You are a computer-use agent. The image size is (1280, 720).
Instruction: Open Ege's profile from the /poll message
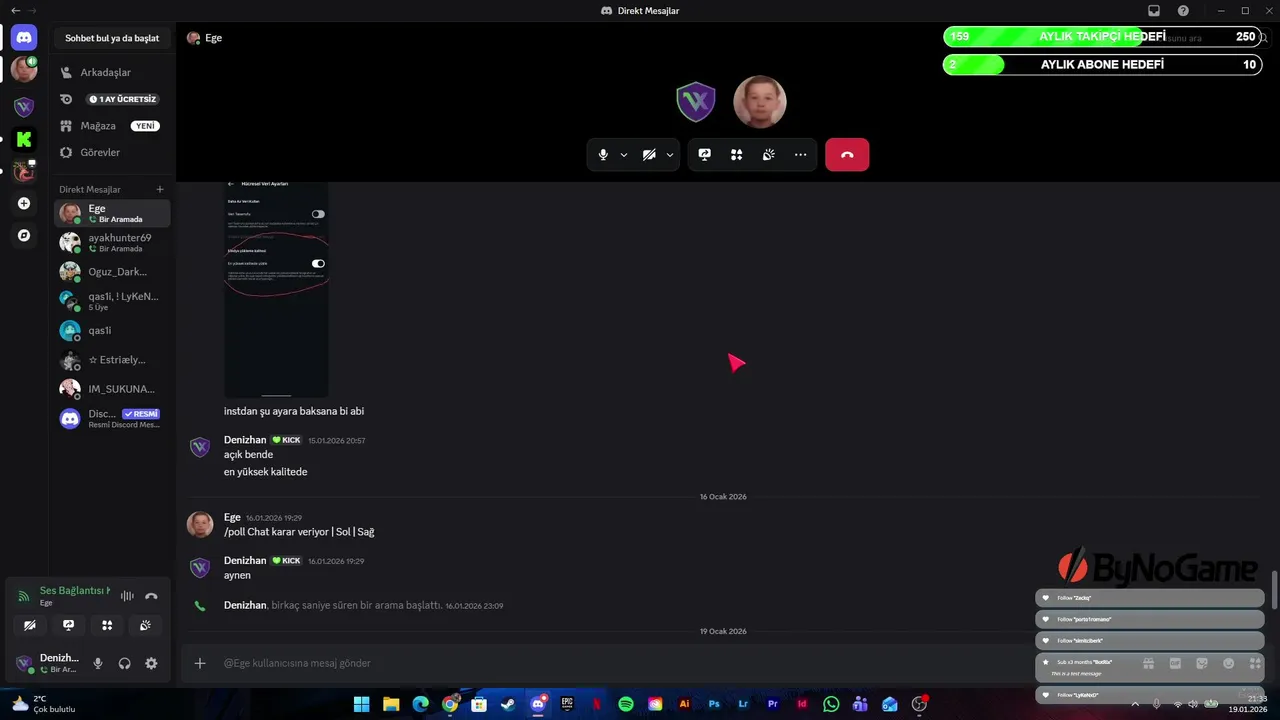point(232,517)
